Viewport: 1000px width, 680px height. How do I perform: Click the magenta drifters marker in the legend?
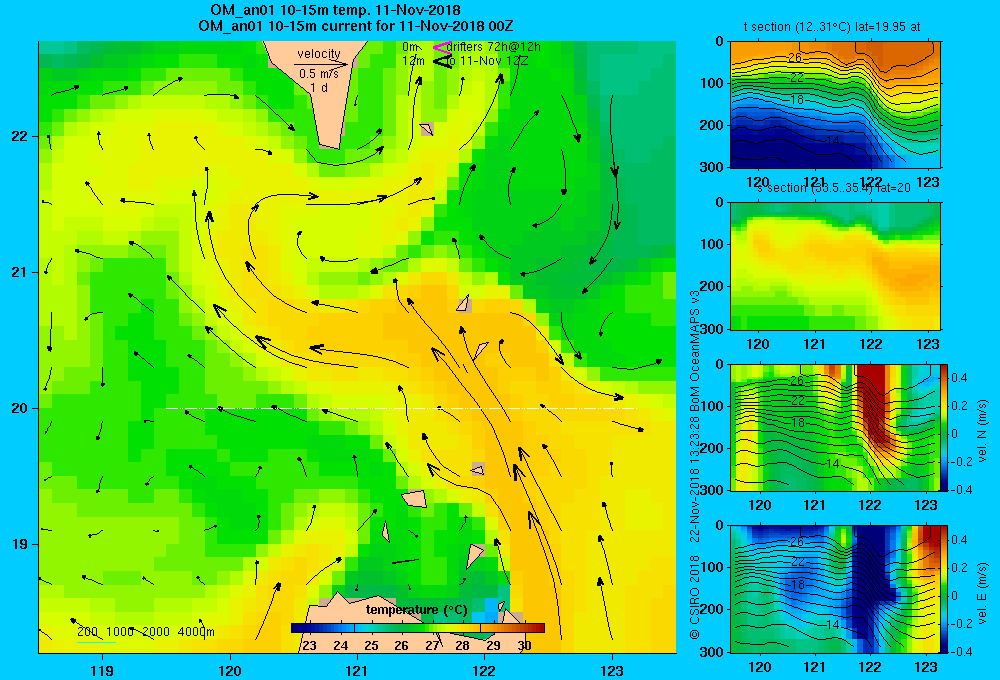tap(441, 47)
